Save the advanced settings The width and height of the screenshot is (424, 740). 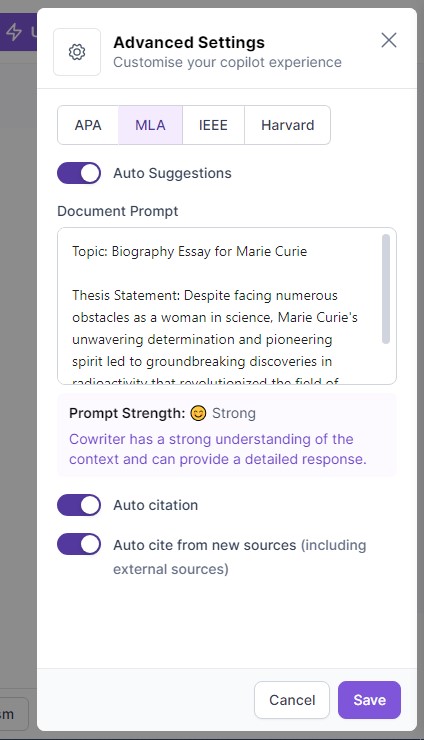(369, 700)
